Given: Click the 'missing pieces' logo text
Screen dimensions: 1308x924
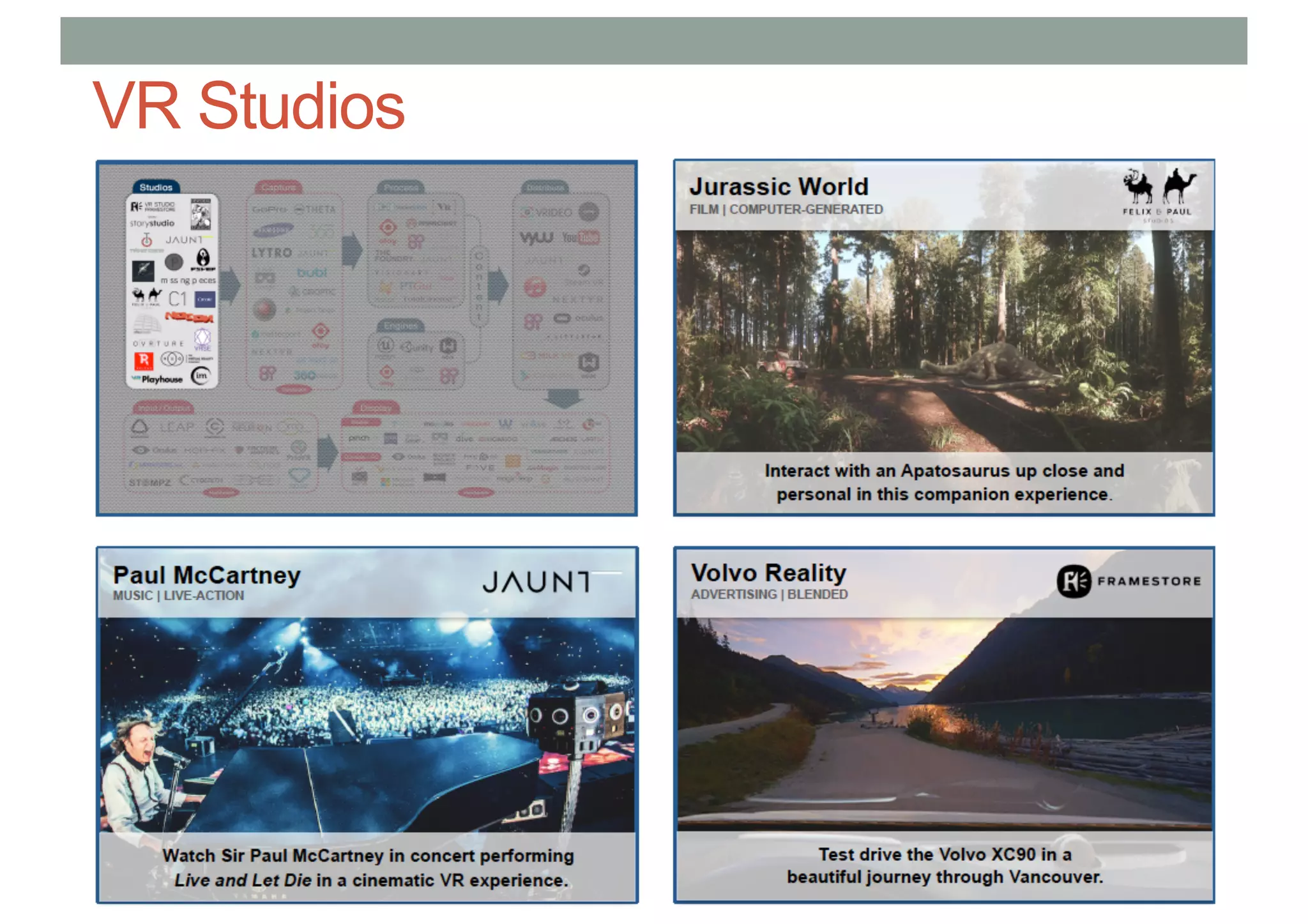Looking at the screenshot, I should pos(188,280).
